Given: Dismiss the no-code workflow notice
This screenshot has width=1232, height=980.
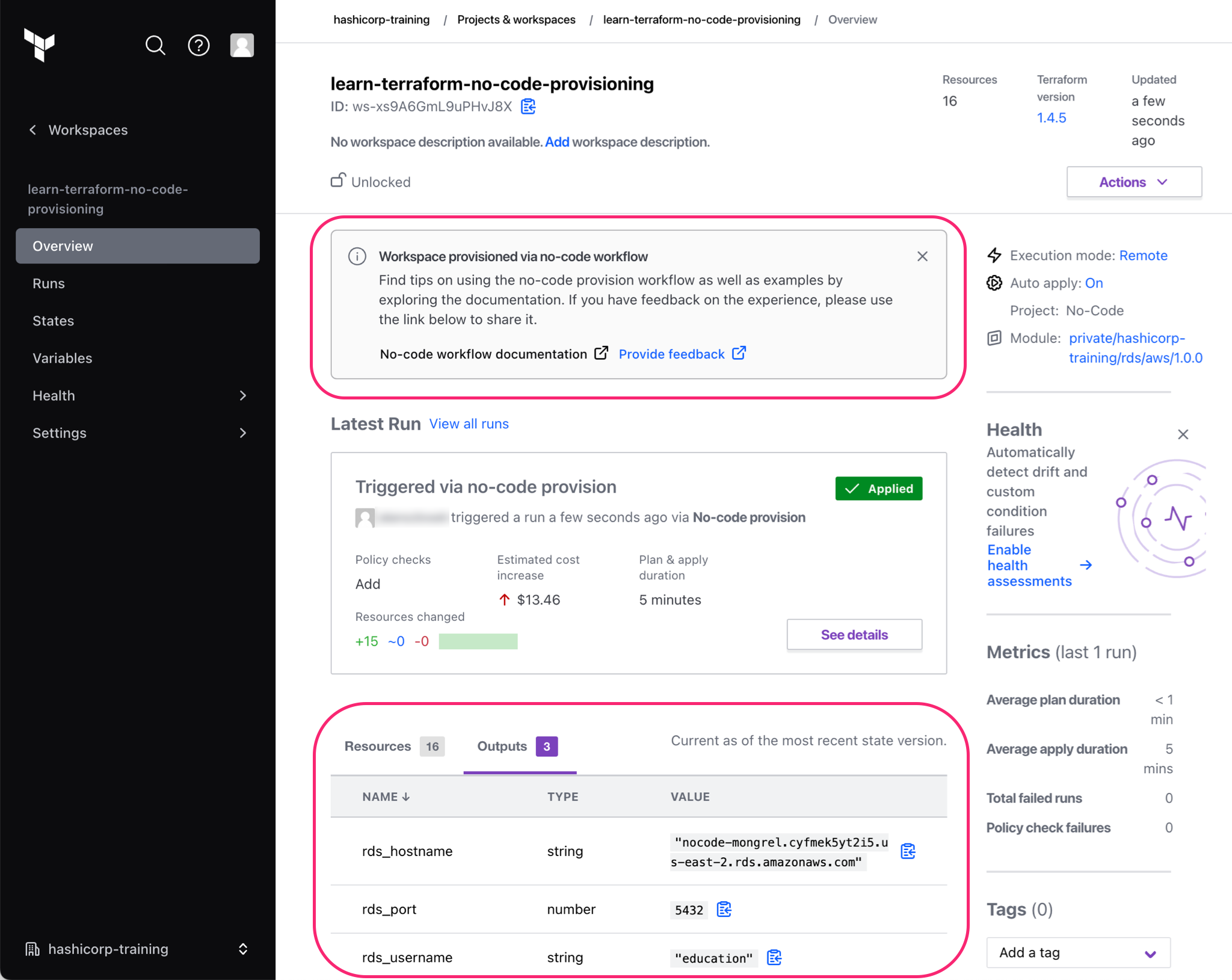Looking at the screenshot, I should [922, 256].
